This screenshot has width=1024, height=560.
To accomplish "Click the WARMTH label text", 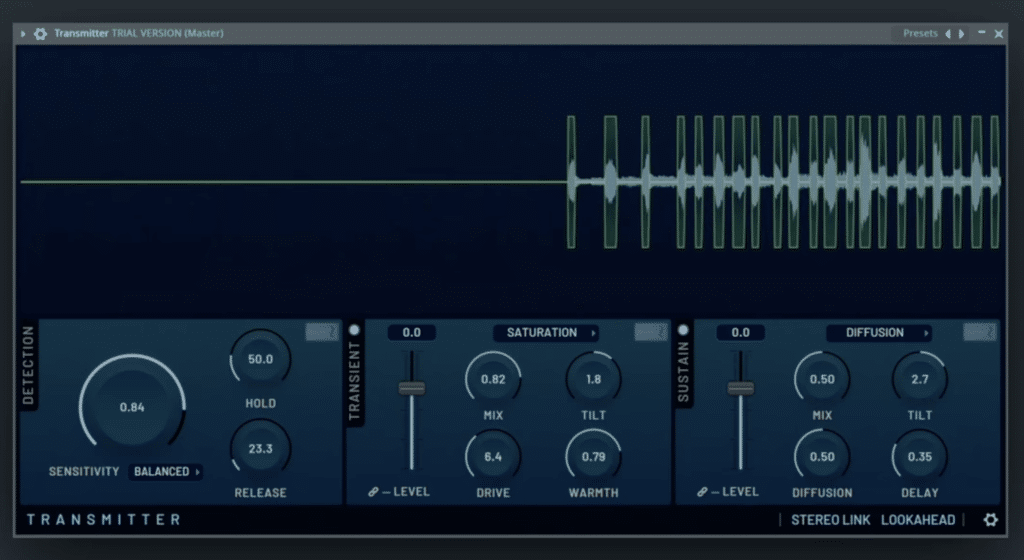I will click(593, 493).
